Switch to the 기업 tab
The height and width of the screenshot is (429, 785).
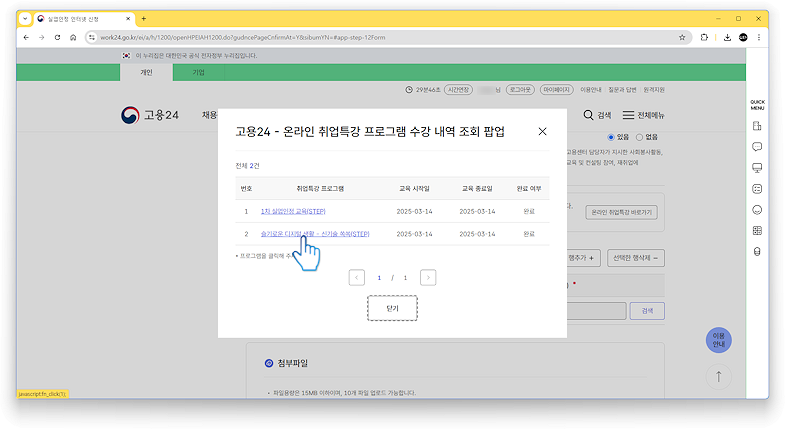(x=199, y=72)
